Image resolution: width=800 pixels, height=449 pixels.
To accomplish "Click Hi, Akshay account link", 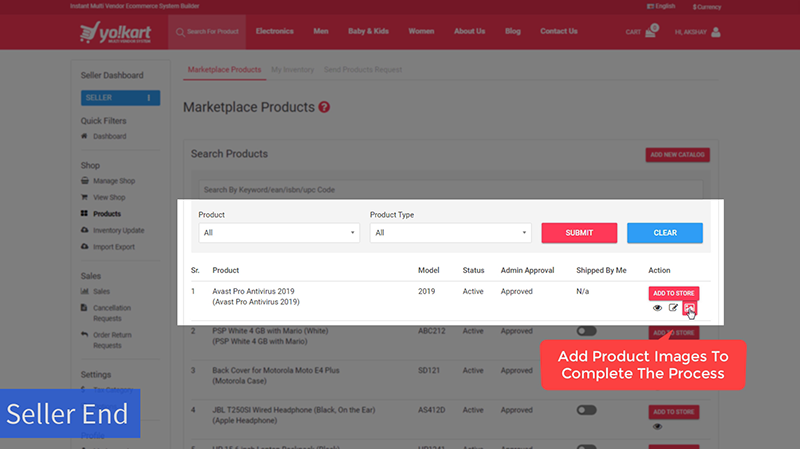I will pos(691,32).
